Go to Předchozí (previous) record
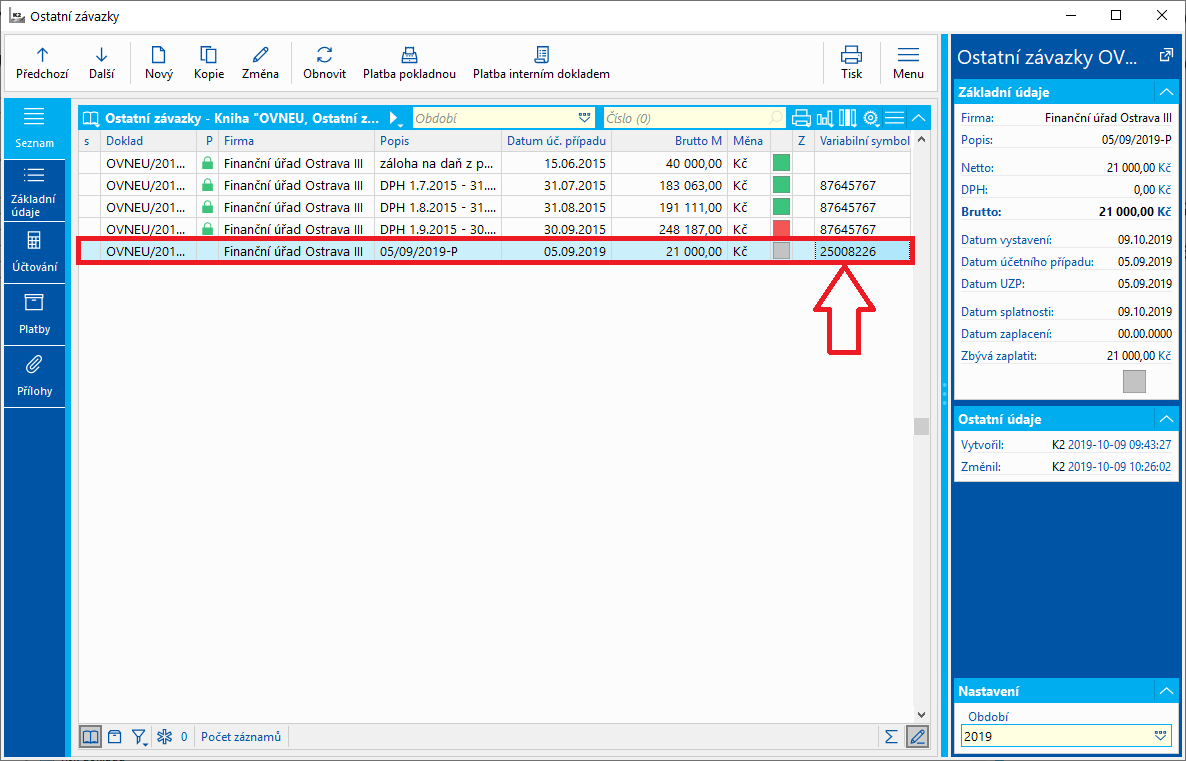This screenshot has width=1186, height=761. [42, 63]
